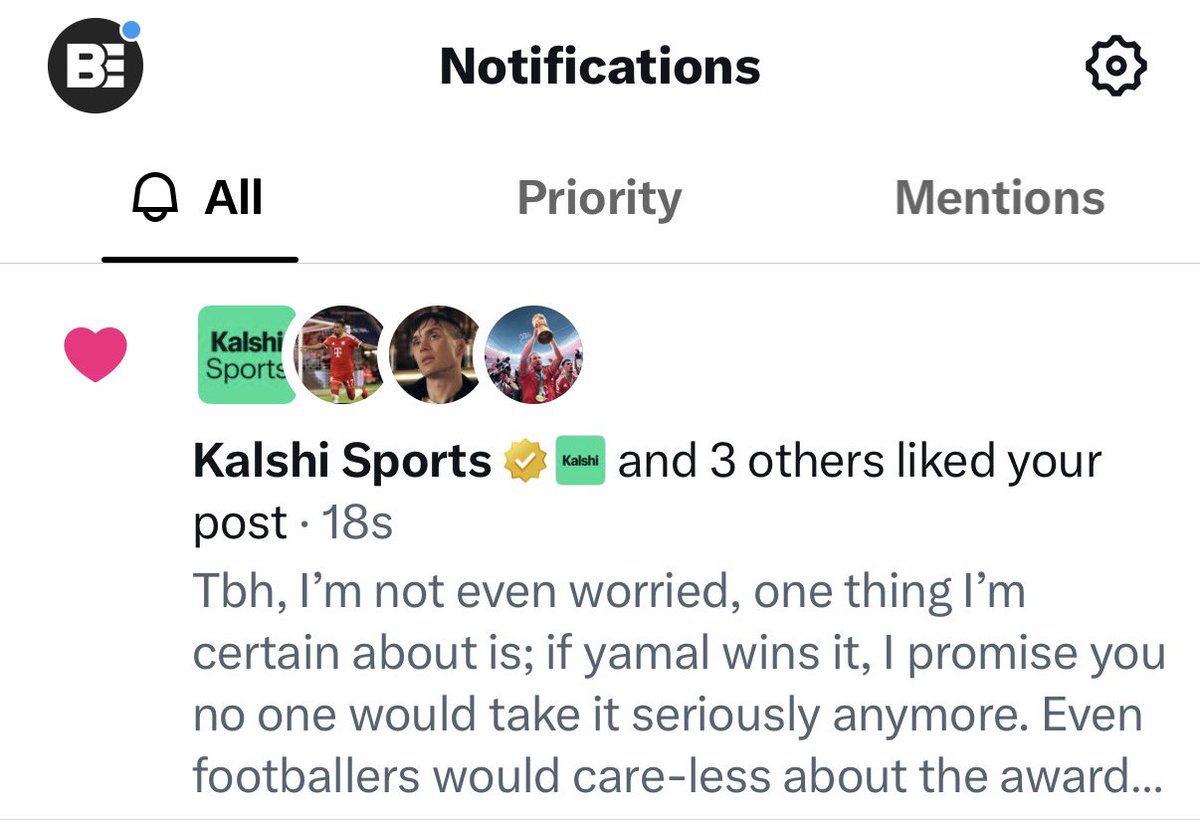This screenshot has width=1200, height=823.
Task: Switch to the Priority tab
Action: point(599,198)
